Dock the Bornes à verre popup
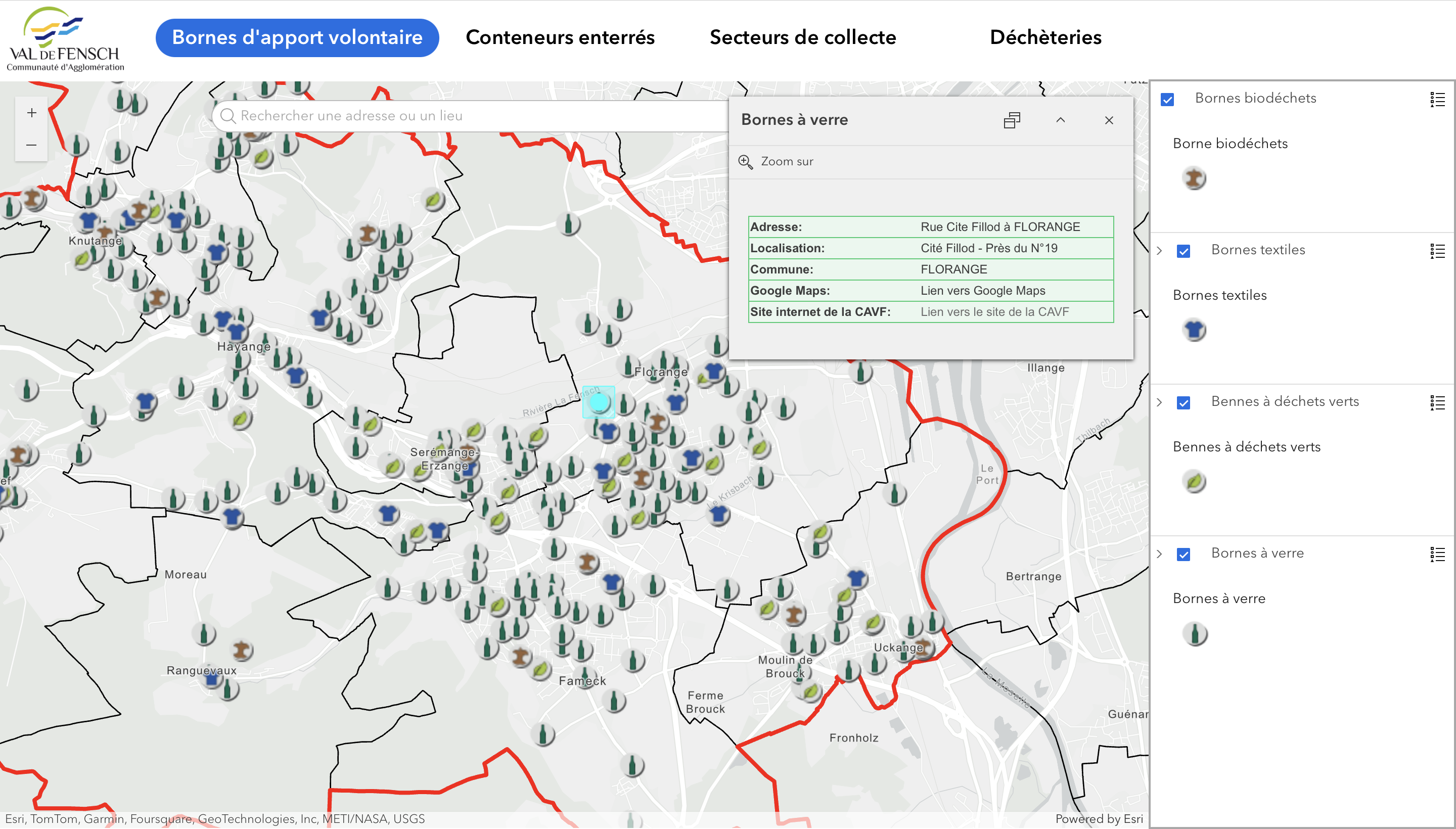The width and height of the screenshot is (1456, 829). [x=1012, y=120]
